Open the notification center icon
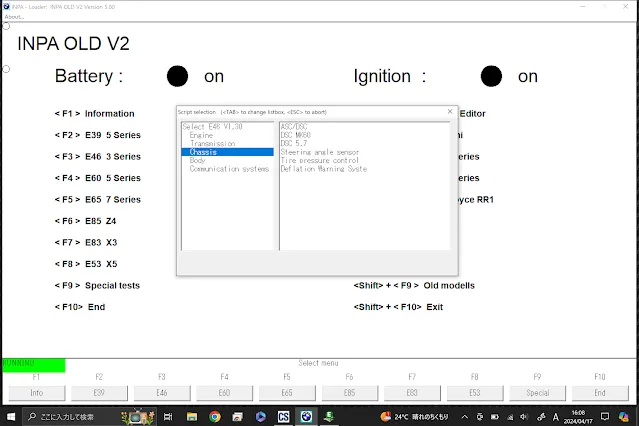The height and width of the screenshot is (426, 639). click(605, 417)
